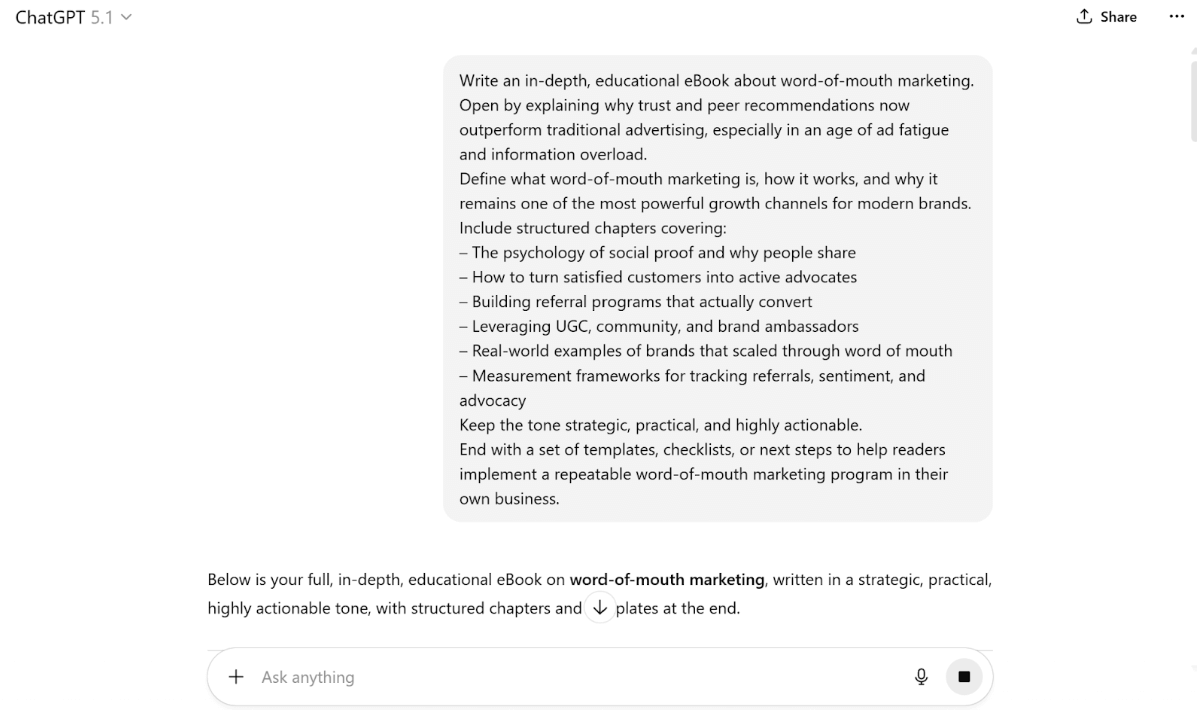
Task: Click the Share button to share this chat
Action: click(1106, 16)
